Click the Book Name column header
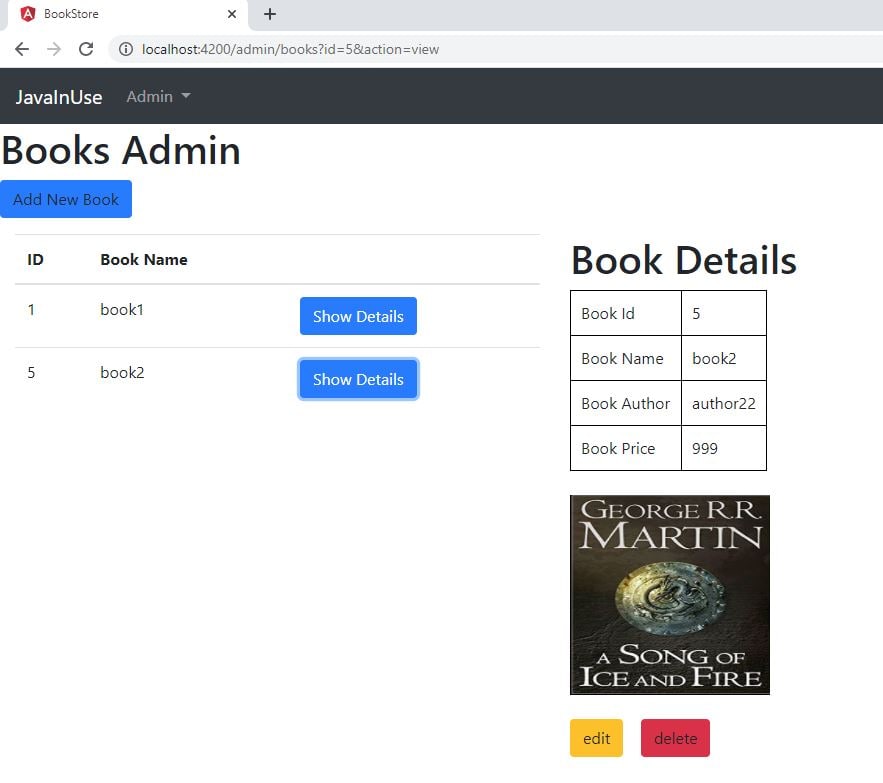Image resolution: width=883 pixels, height=783 pixels. click(x=144, y=260)
